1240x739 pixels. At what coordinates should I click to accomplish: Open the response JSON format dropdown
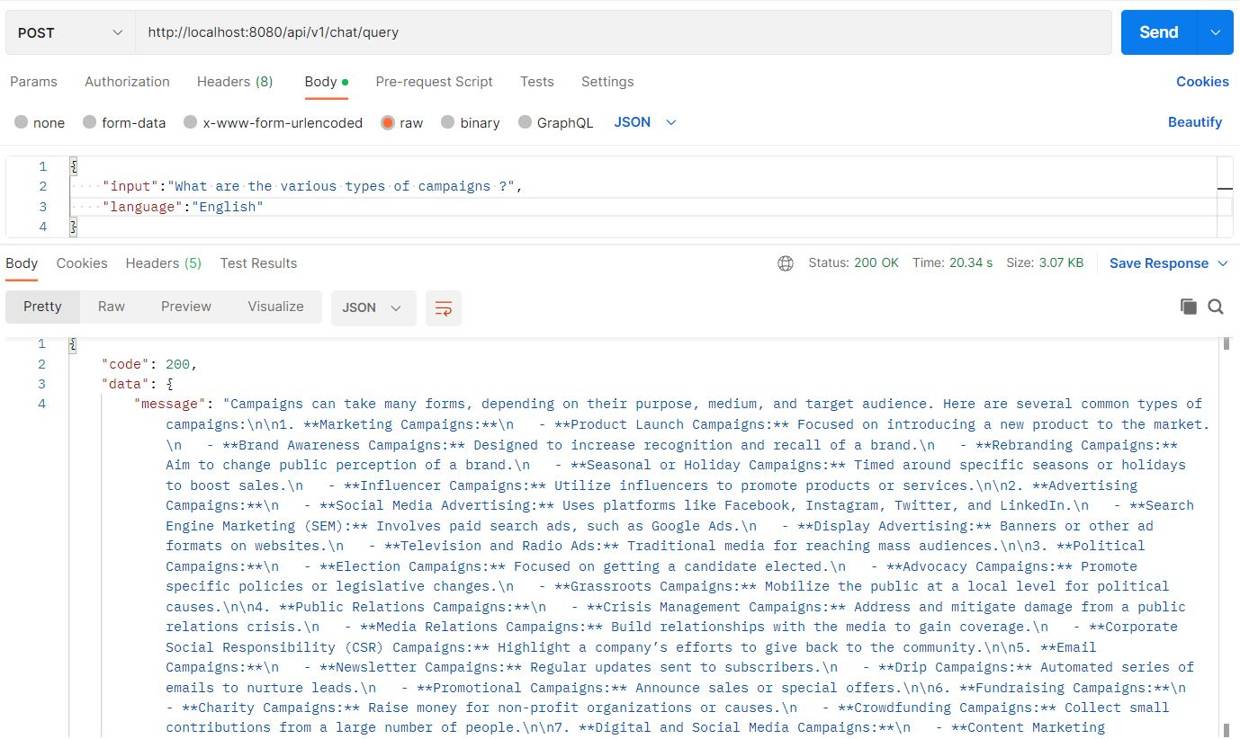coord(373,308)
